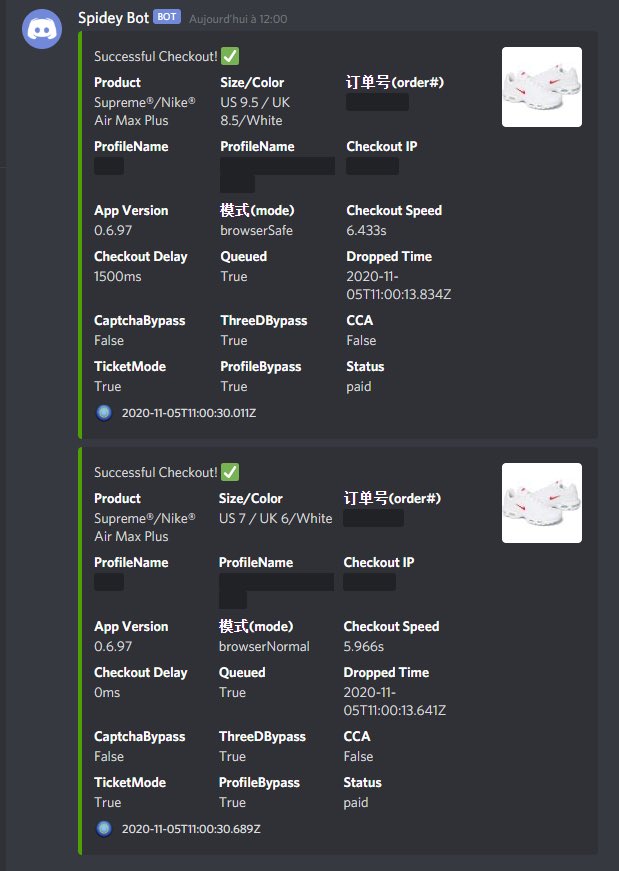The height and width of the screenshot is (871, 619).
Task: Click the footer timestamp 2020-11-05T11:00:30.011Z
Action: point(189,413)
